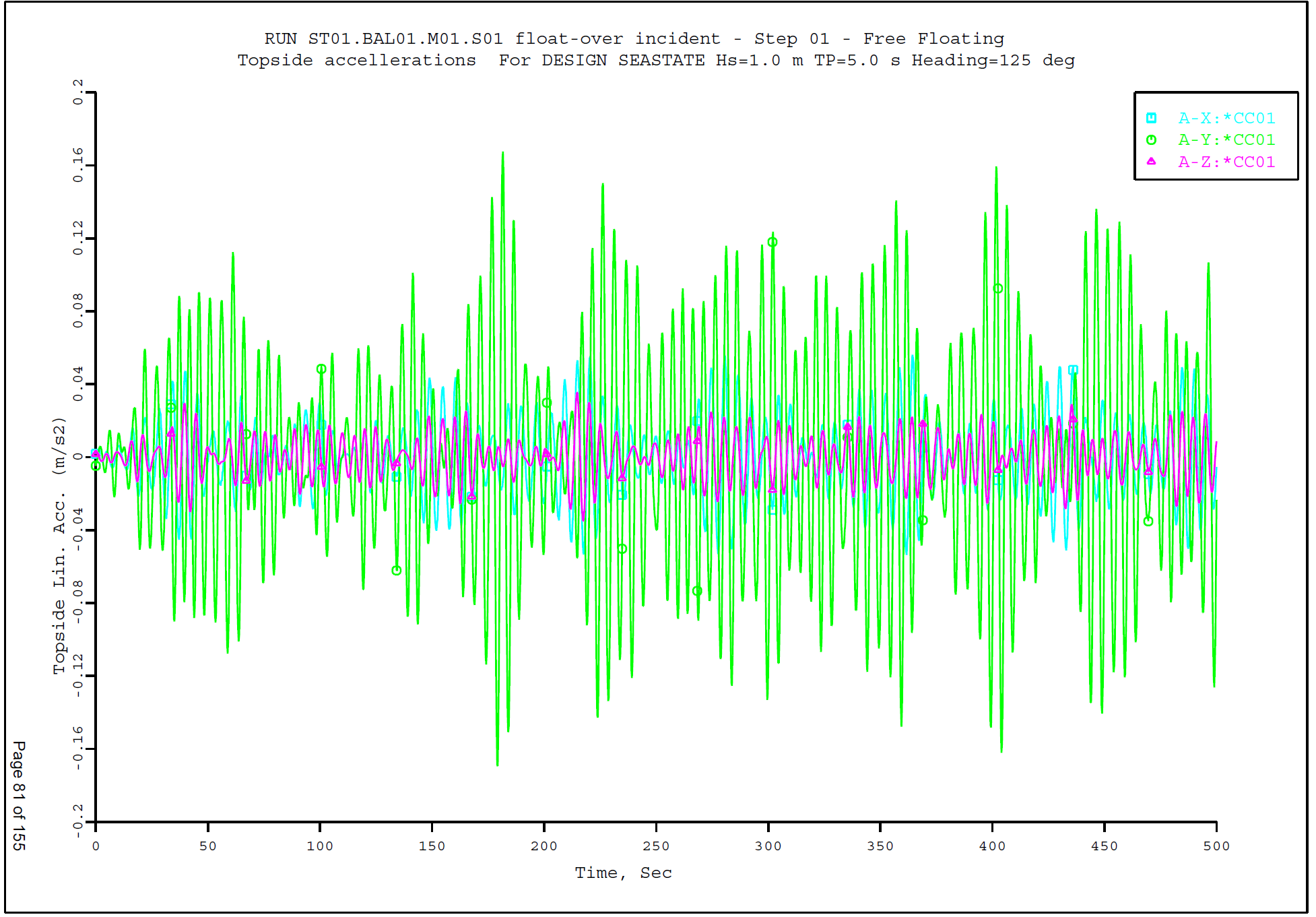
Task: Click green circle marker above 400 sec near 0.09
Action: tap(997, 288)
